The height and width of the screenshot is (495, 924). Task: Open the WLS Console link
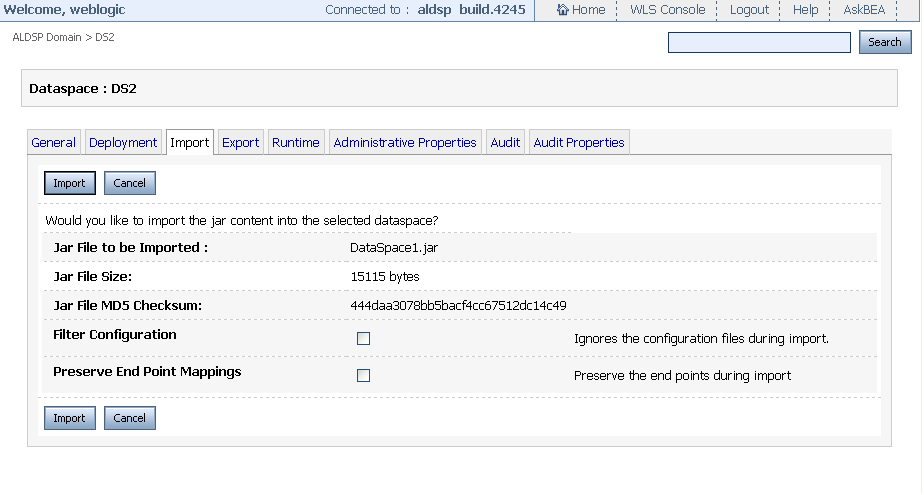point(667,9)
